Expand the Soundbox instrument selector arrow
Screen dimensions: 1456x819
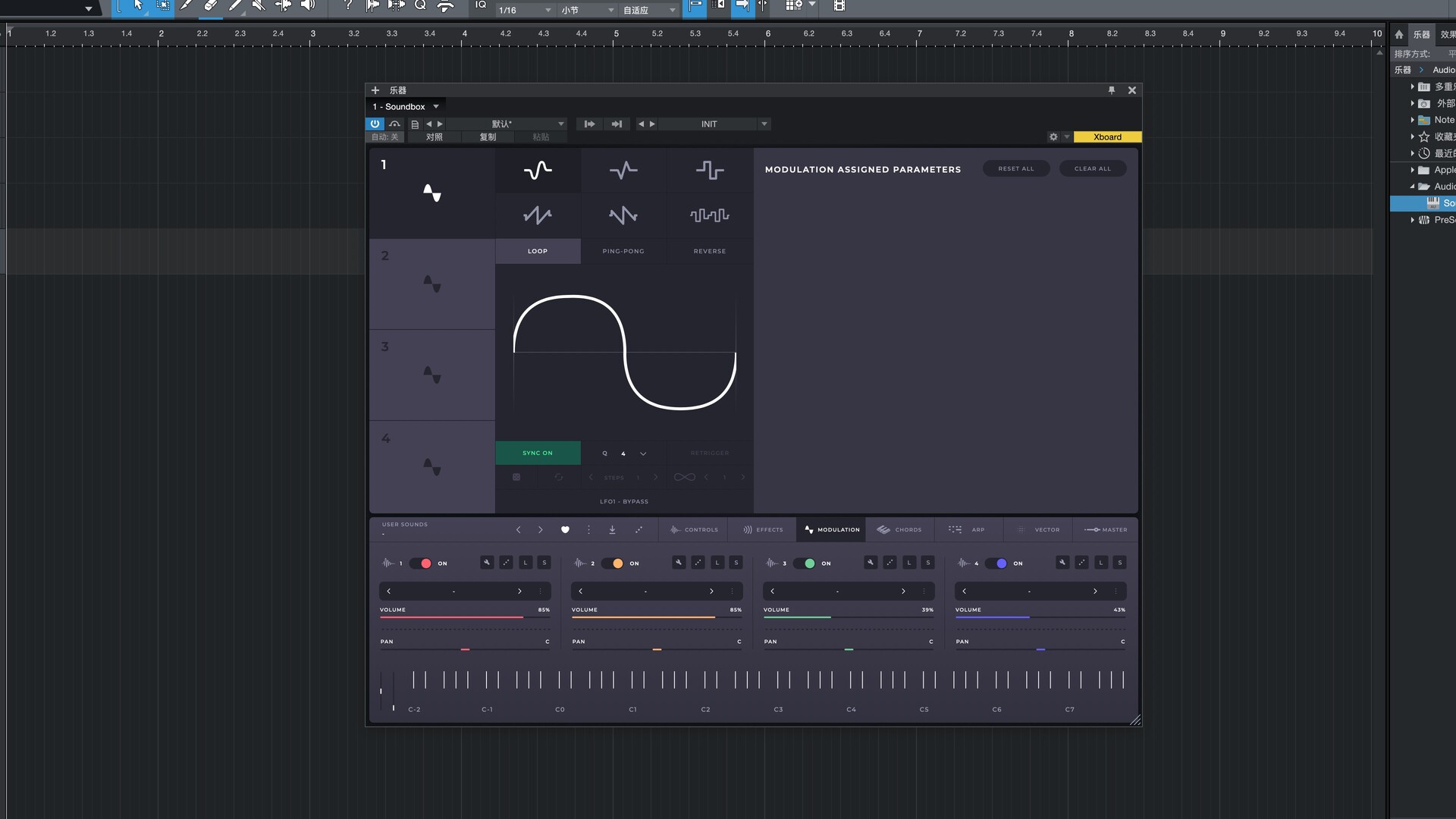tap(436, 107)
